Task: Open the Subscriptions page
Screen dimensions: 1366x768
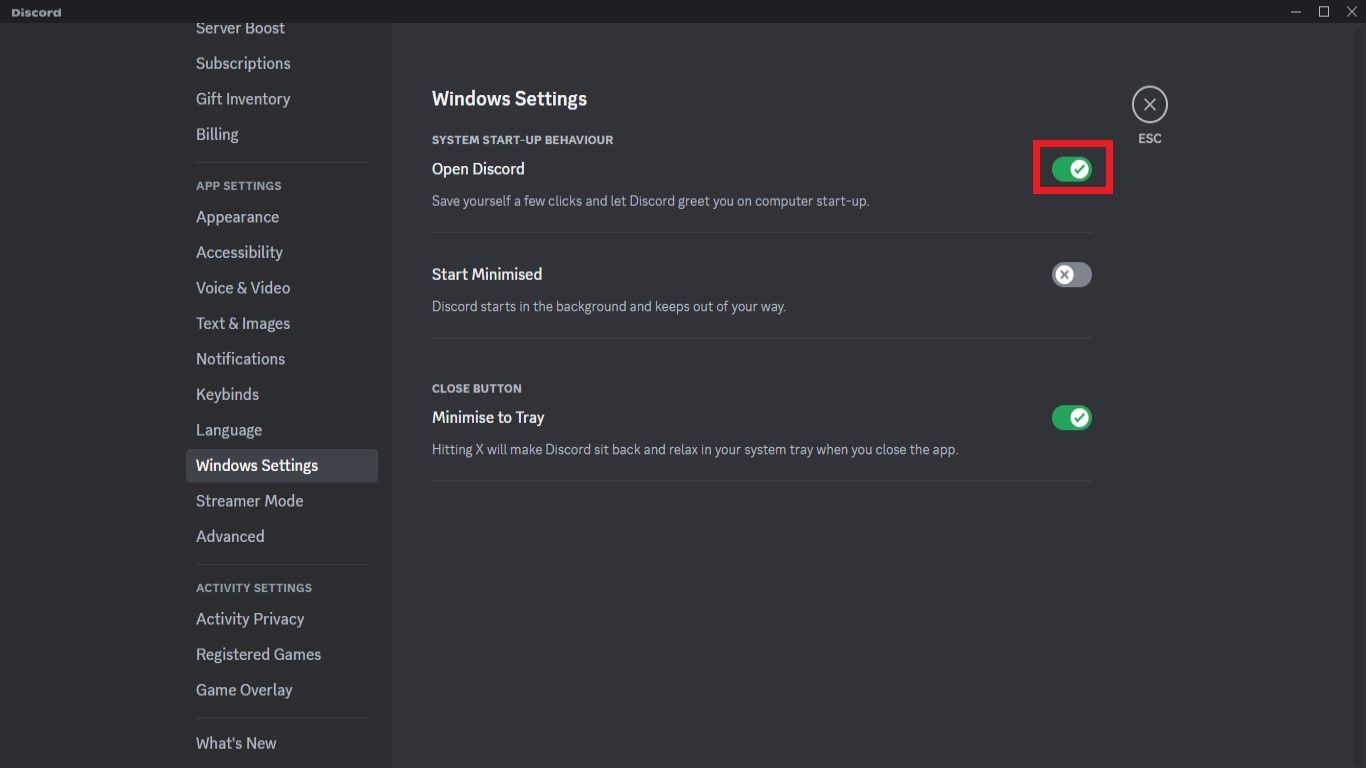Action: pos(243,63)
